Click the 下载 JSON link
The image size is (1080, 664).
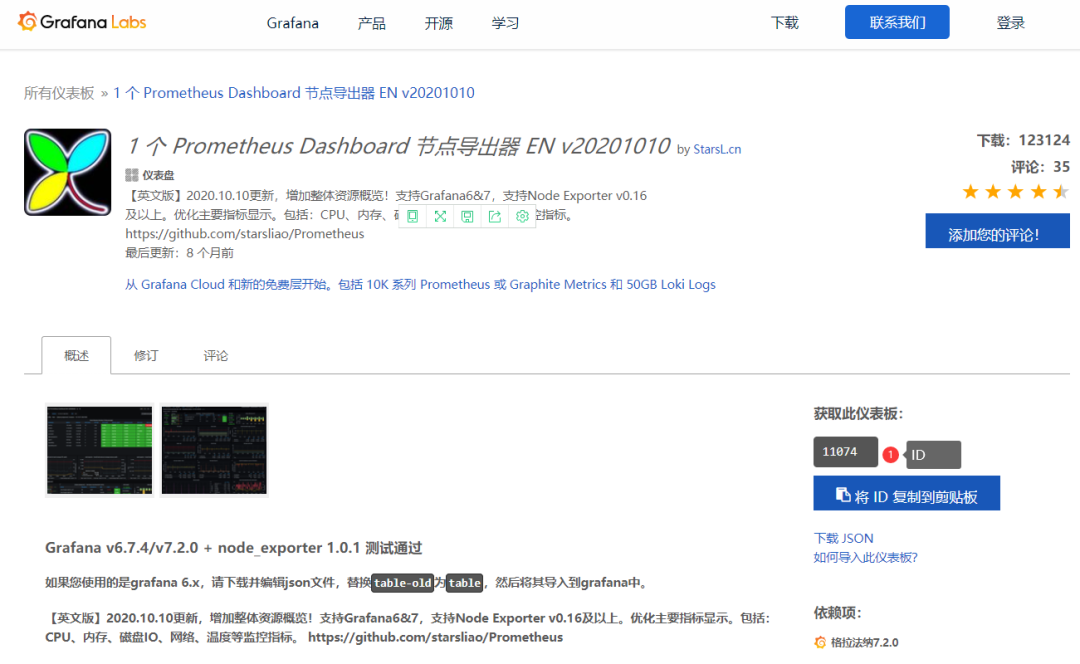coord(844,538)
